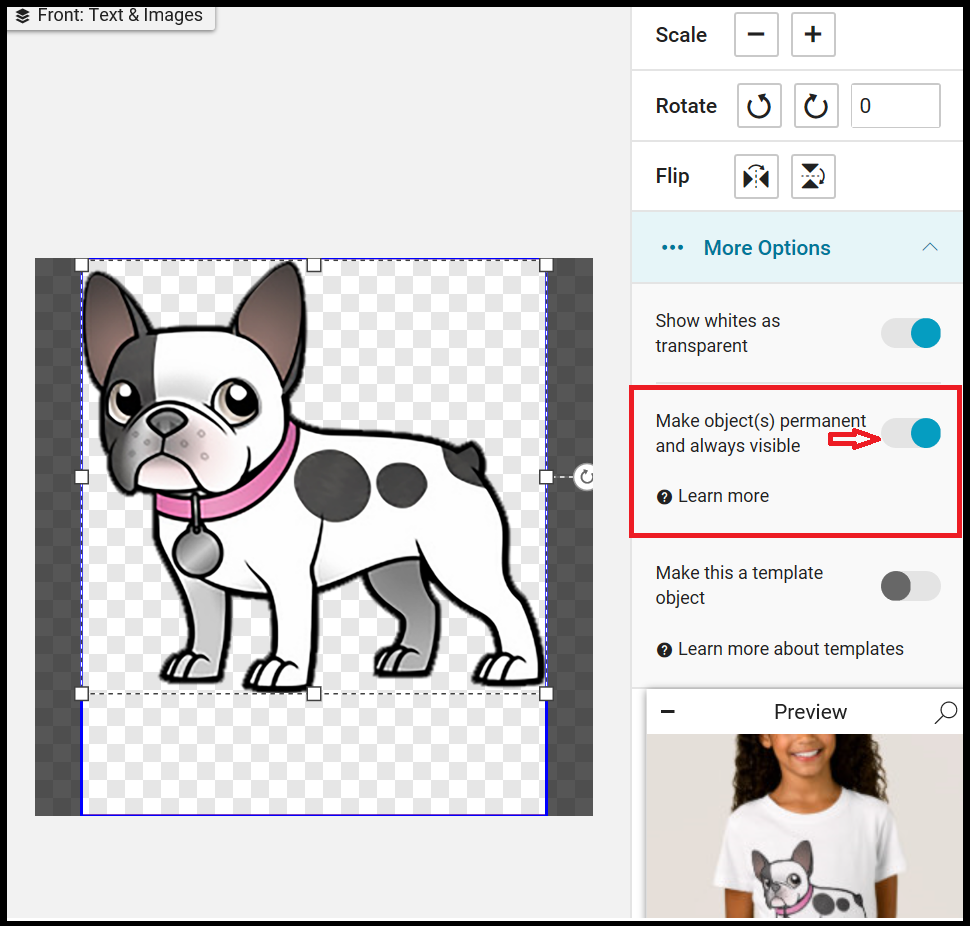Click the "Show whites as transparent" text
Image resolution: width=970 pixels, height=926 pixels.
click(718, 333)
